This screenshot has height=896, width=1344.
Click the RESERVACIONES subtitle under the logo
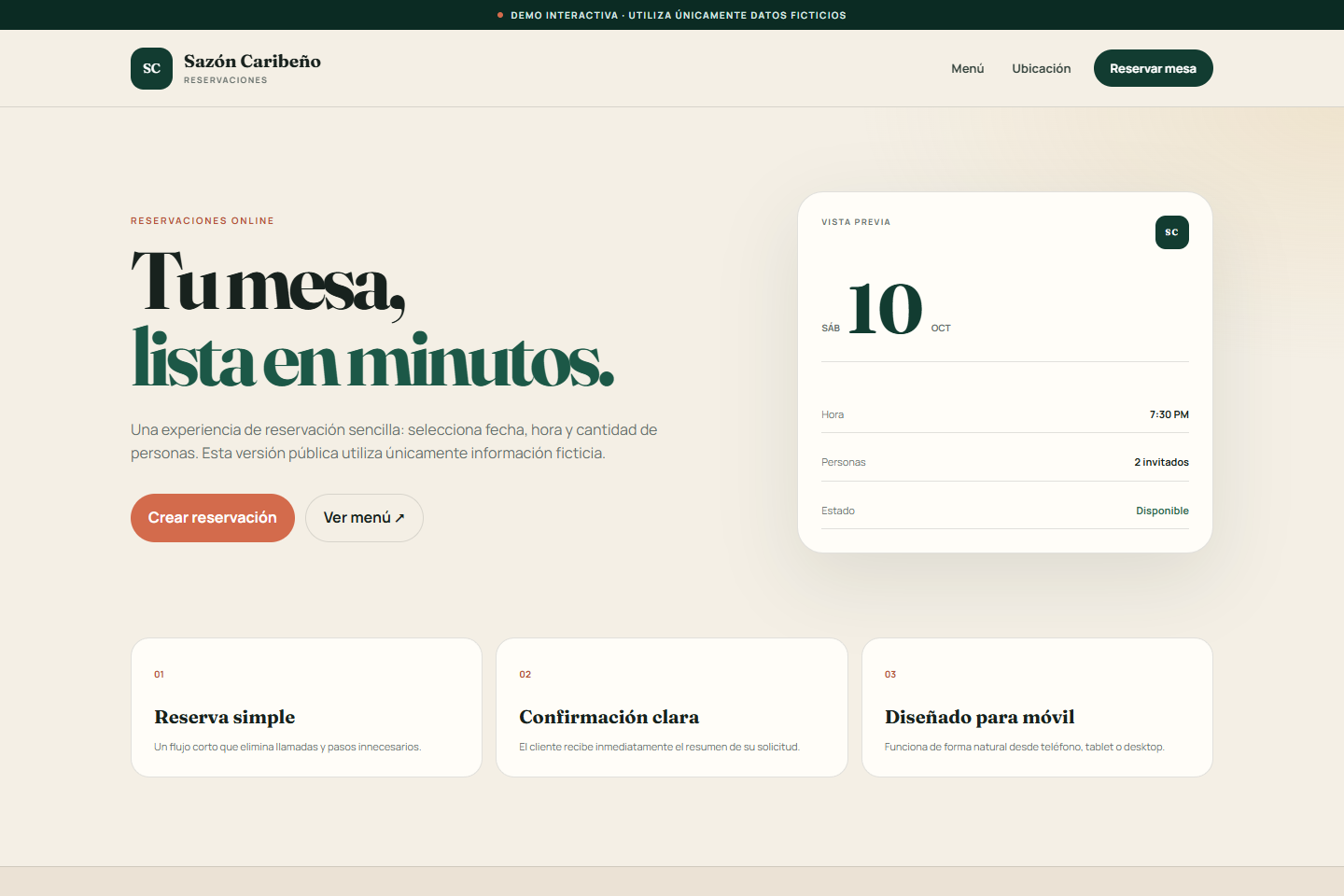226,80
